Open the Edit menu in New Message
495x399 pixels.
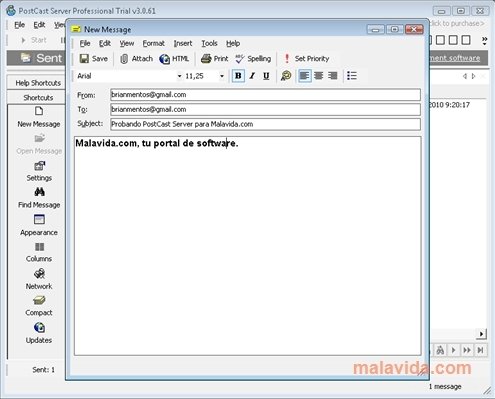coord(105,43)
